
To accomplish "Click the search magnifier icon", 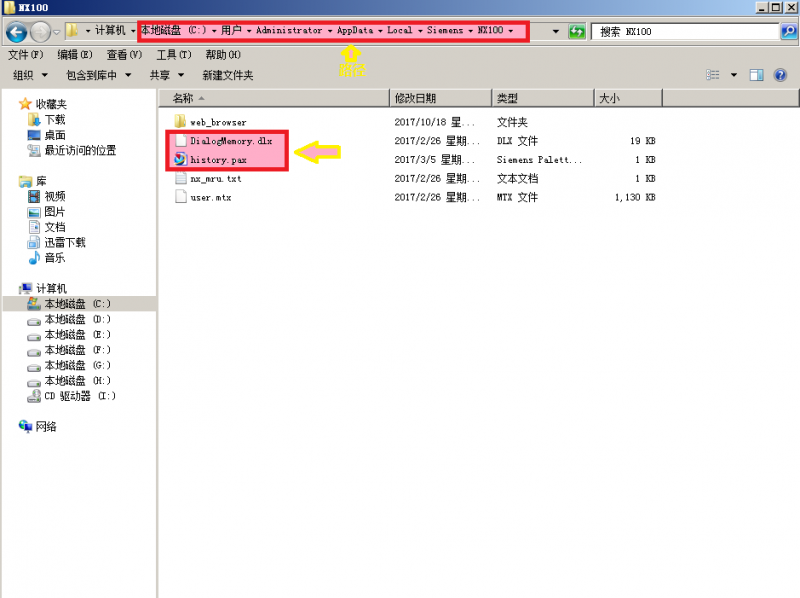I will (788, 32).
